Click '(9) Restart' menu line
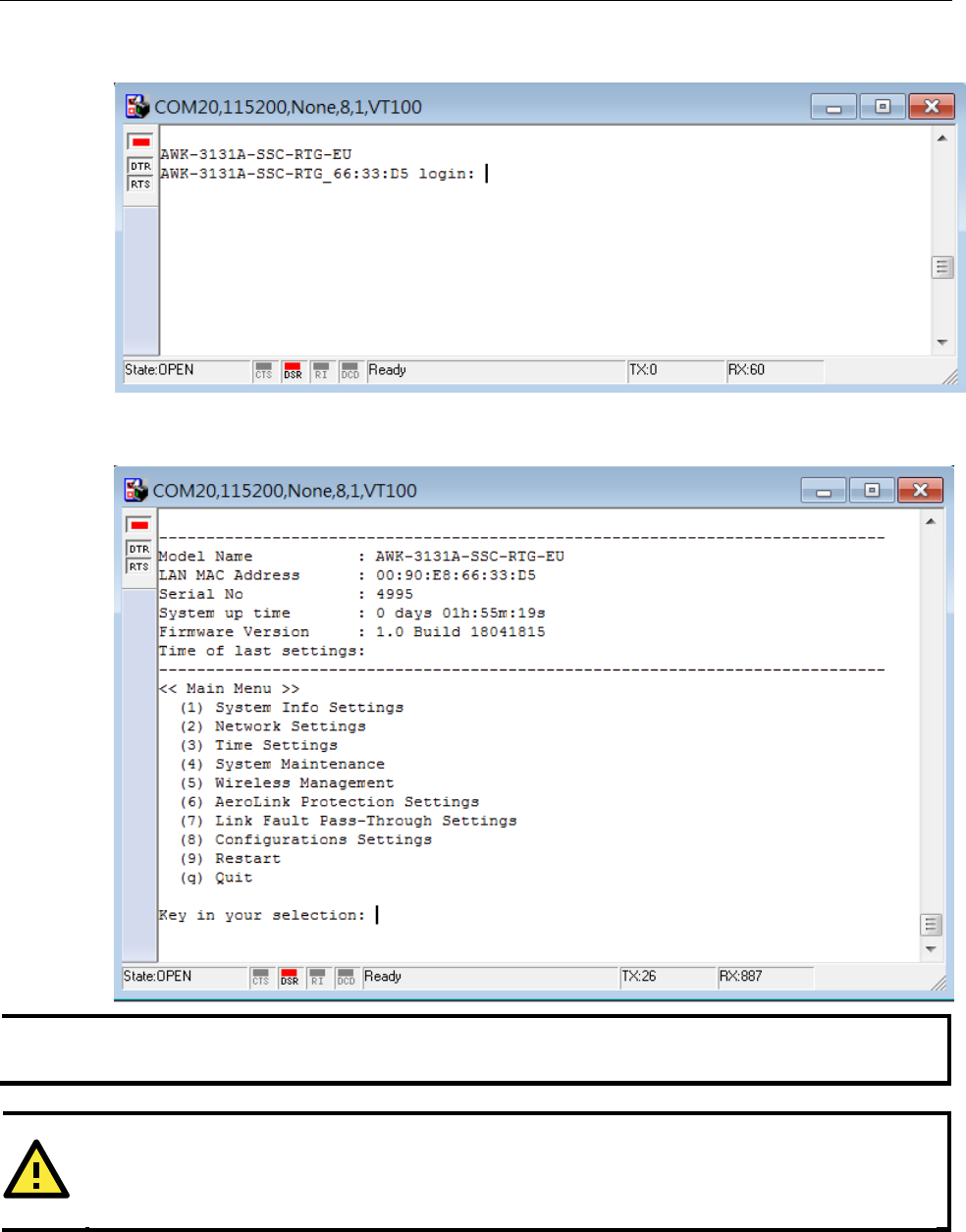This screenshot has width=966, height=1232. [x=230, y=859]
